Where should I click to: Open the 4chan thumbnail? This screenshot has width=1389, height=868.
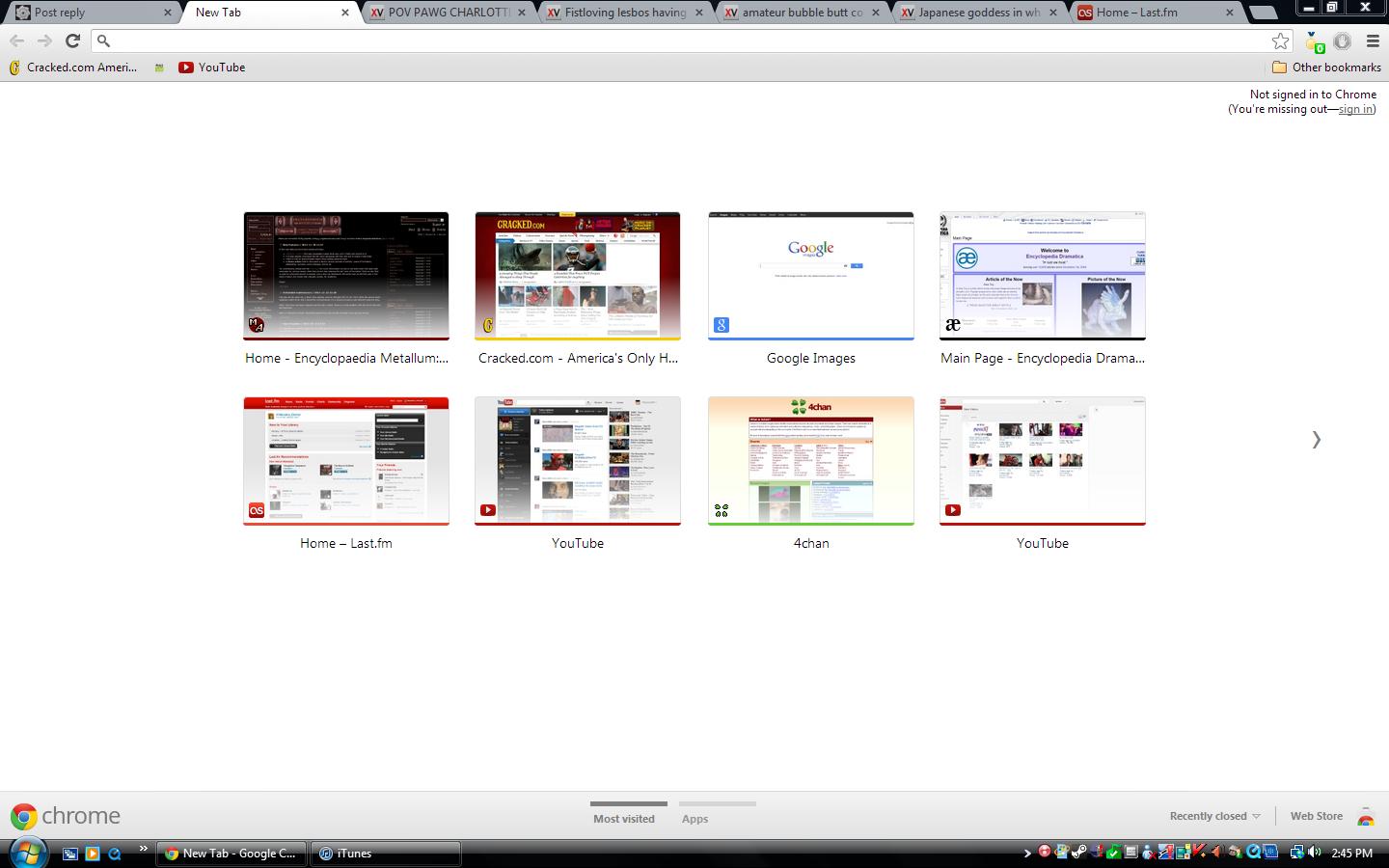811,461
